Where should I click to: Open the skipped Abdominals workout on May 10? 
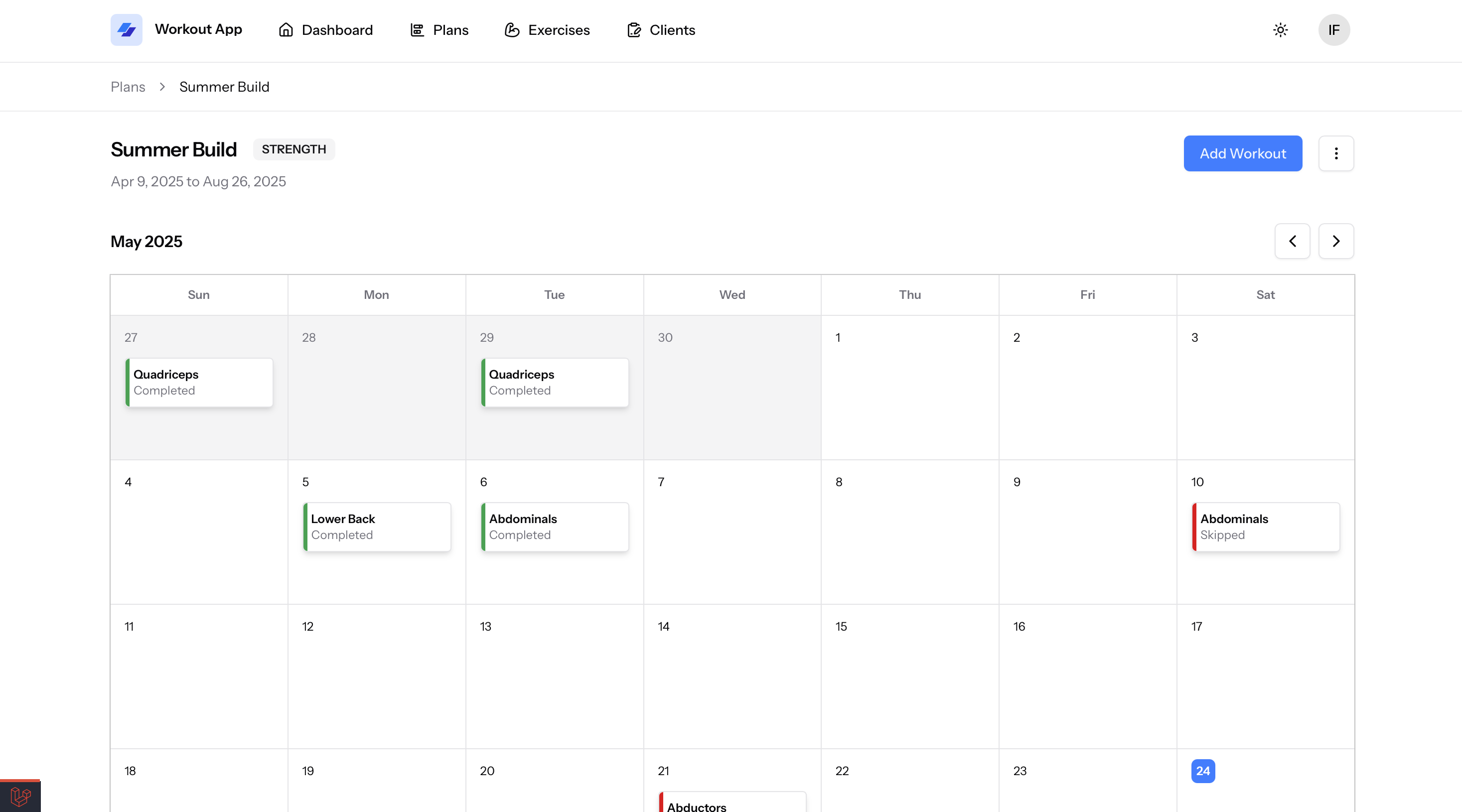[1266, 527]
